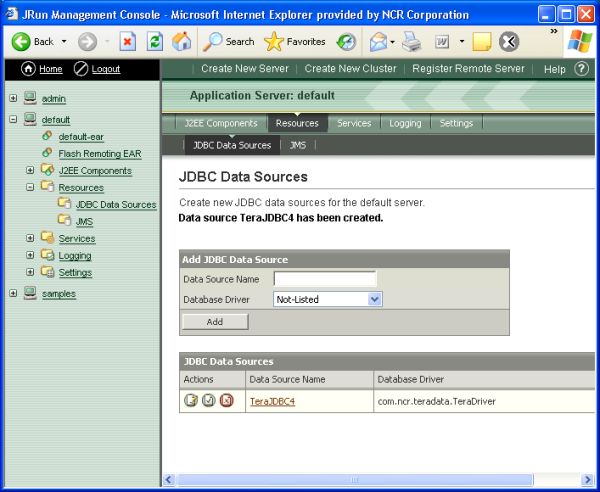The width and height of the screenshot is (600, 492).
Task: Open the History clock toolbar icon
Action: [x=346, y=41]
